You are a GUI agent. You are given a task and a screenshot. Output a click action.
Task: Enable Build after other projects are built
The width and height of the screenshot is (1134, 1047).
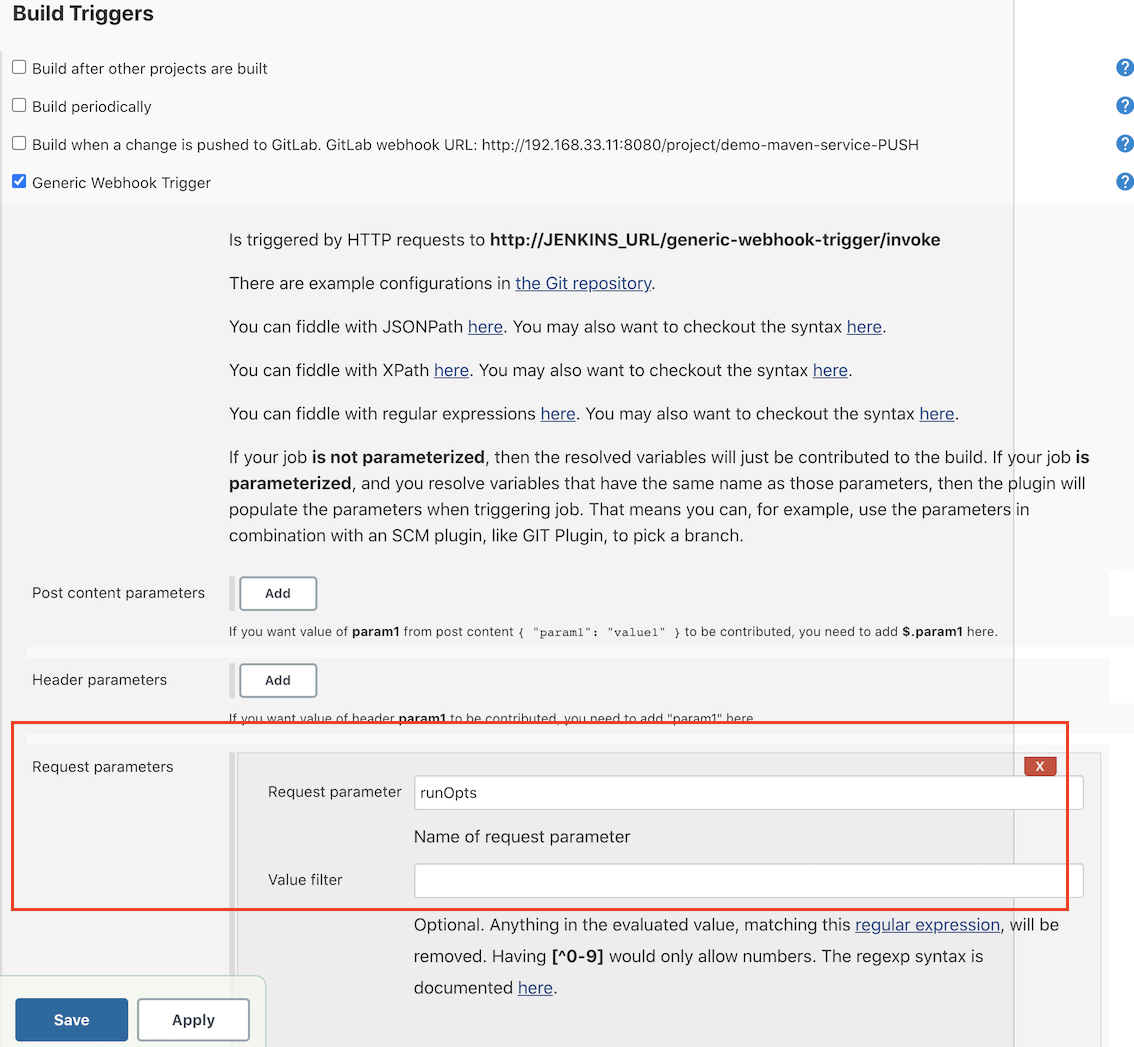tap(19, 68)
